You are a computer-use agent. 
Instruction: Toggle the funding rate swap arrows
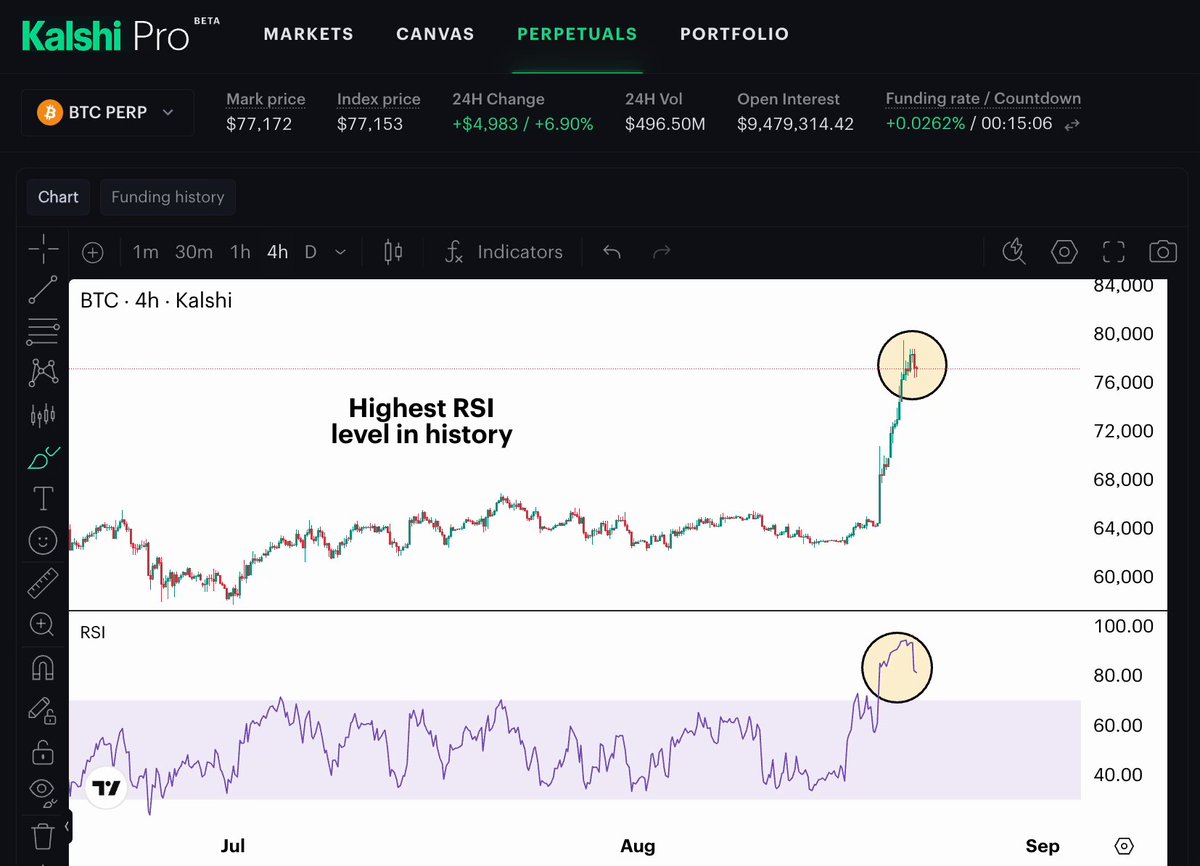1071,125
